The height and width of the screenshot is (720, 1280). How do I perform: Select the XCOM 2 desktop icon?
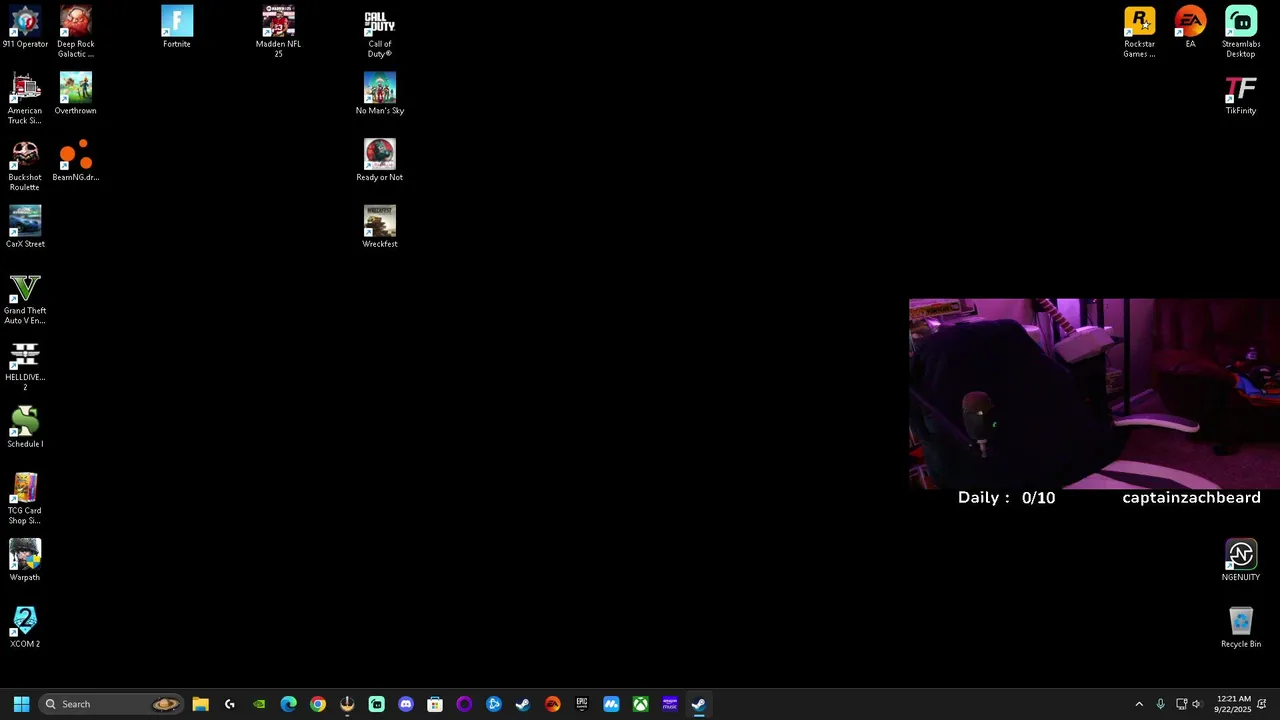(25, 628)
